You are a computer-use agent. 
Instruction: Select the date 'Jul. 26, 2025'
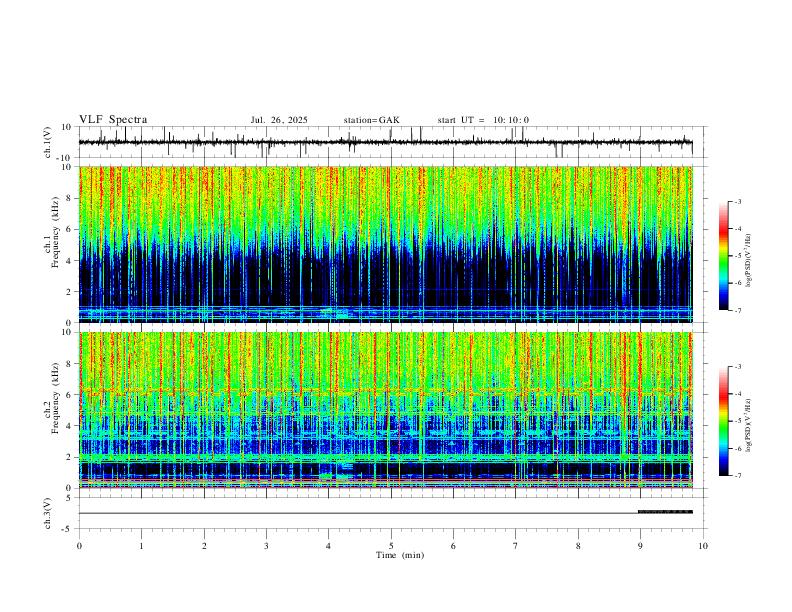tap(279, 120)
